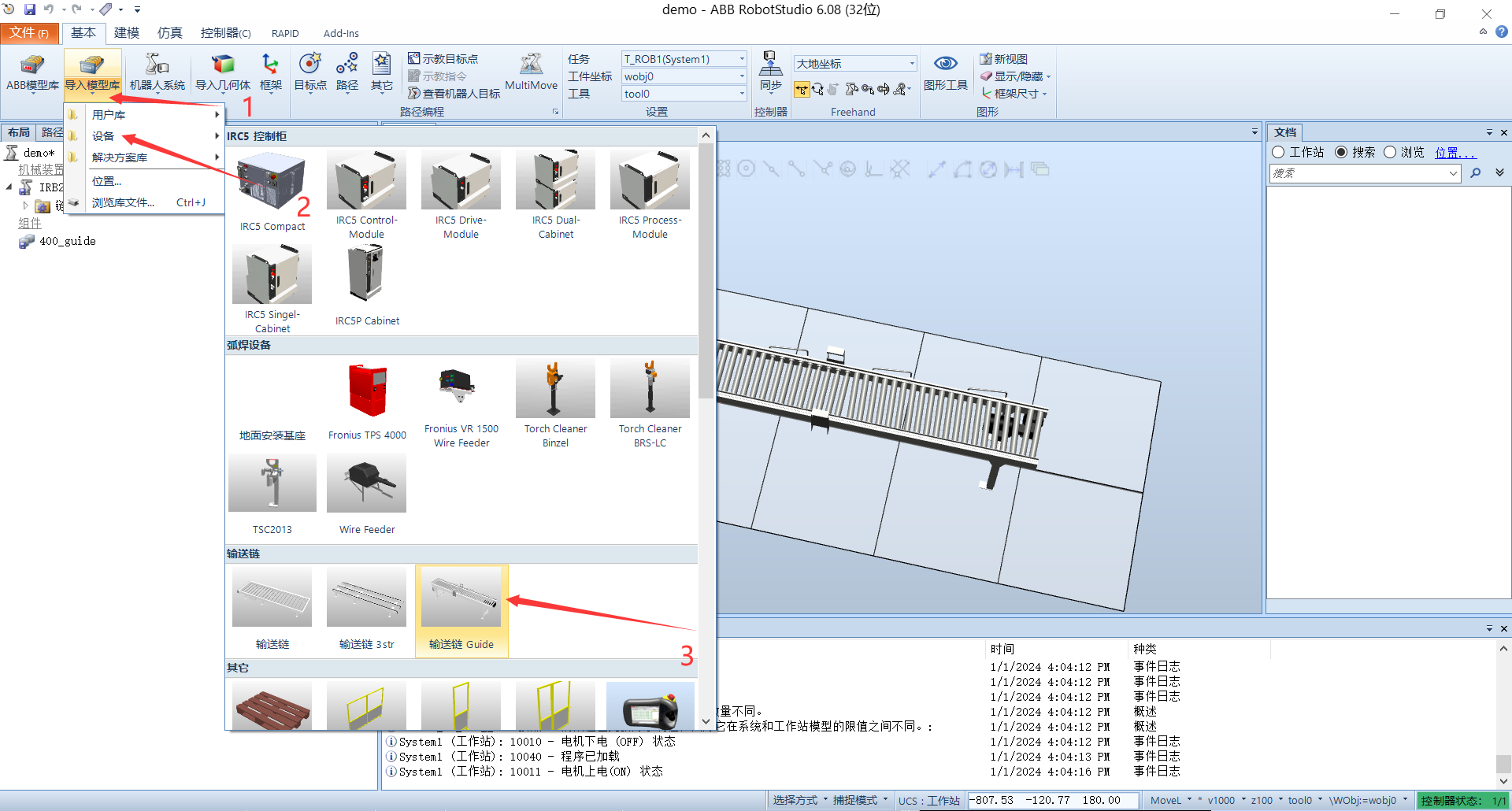Click 查看机器人目标
The height and width of the screenshot is (811, 1512).
pos(454,93)
